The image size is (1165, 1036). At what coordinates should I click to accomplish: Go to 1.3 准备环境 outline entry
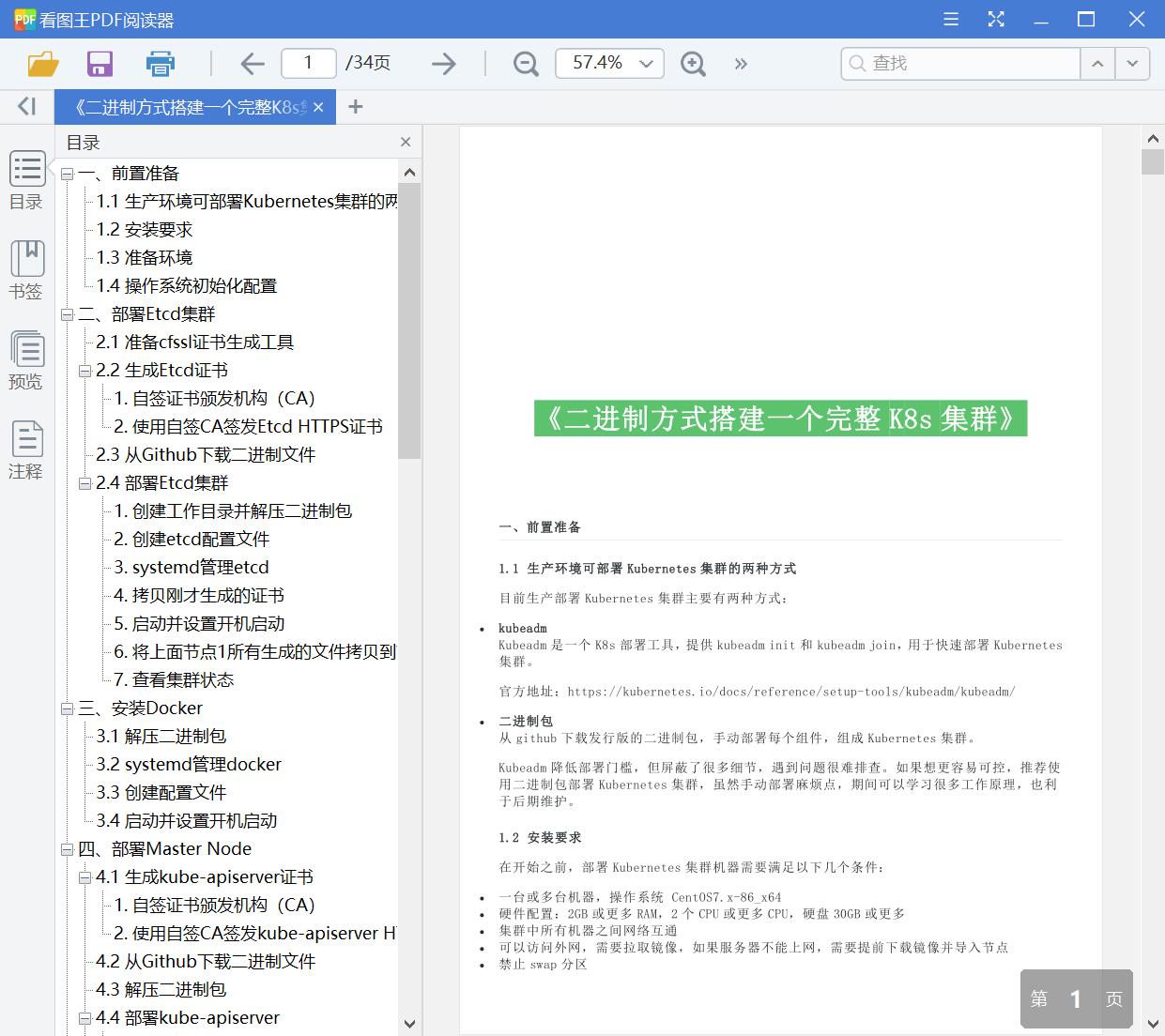(x=144, y=258)
